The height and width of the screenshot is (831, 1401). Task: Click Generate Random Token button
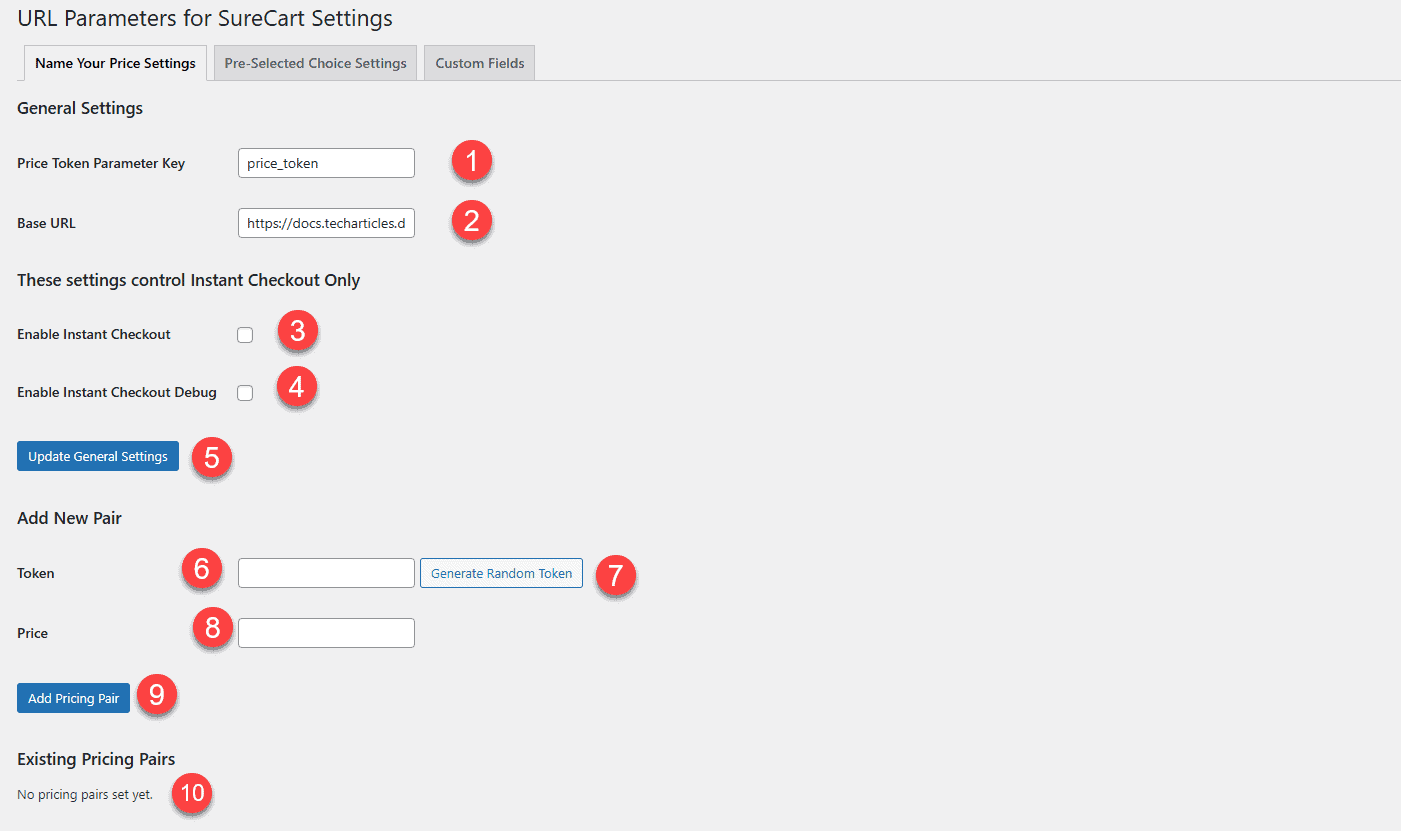pyautogui.click(x=501, y=573)
